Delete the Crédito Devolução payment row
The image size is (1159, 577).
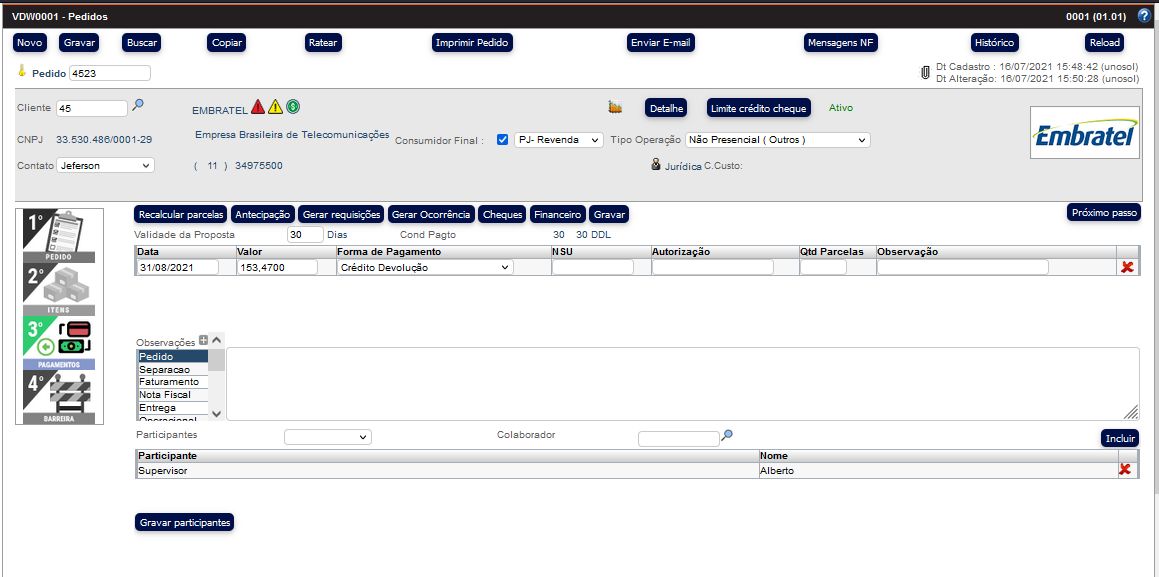[x=1128, y=267]
